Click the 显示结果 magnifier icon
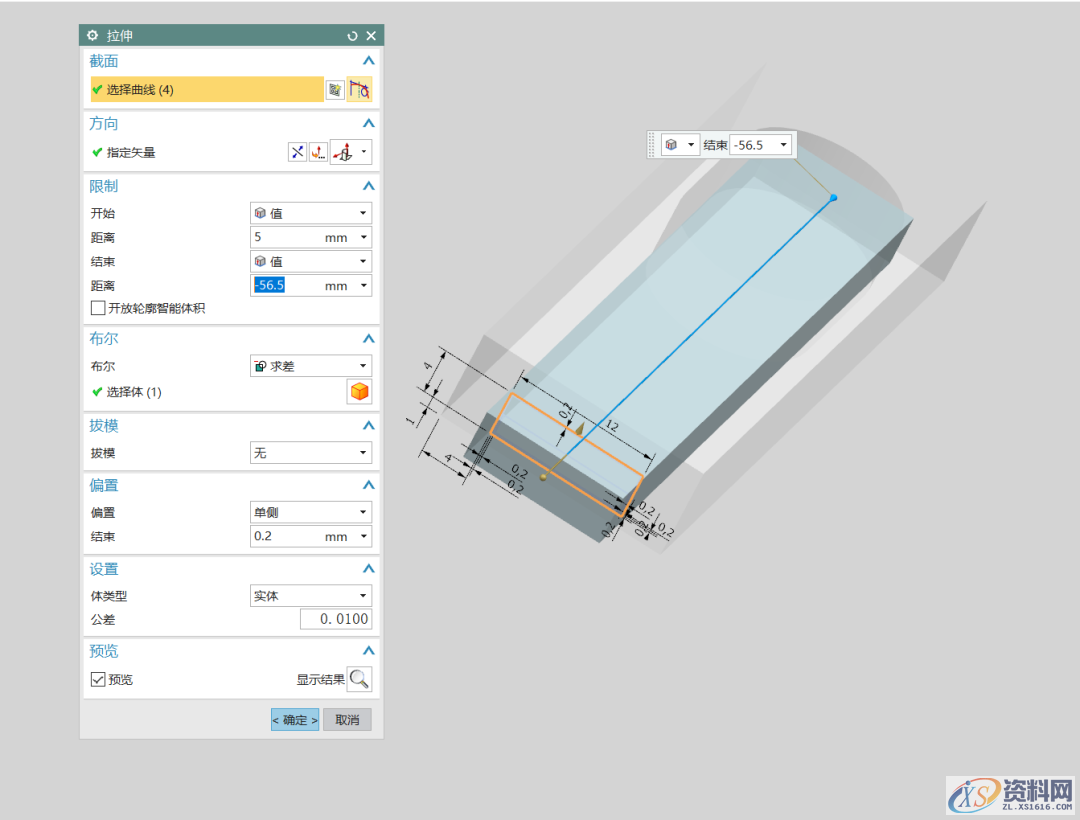This screenshot has height=820, width=1080. tap(359, 680)
